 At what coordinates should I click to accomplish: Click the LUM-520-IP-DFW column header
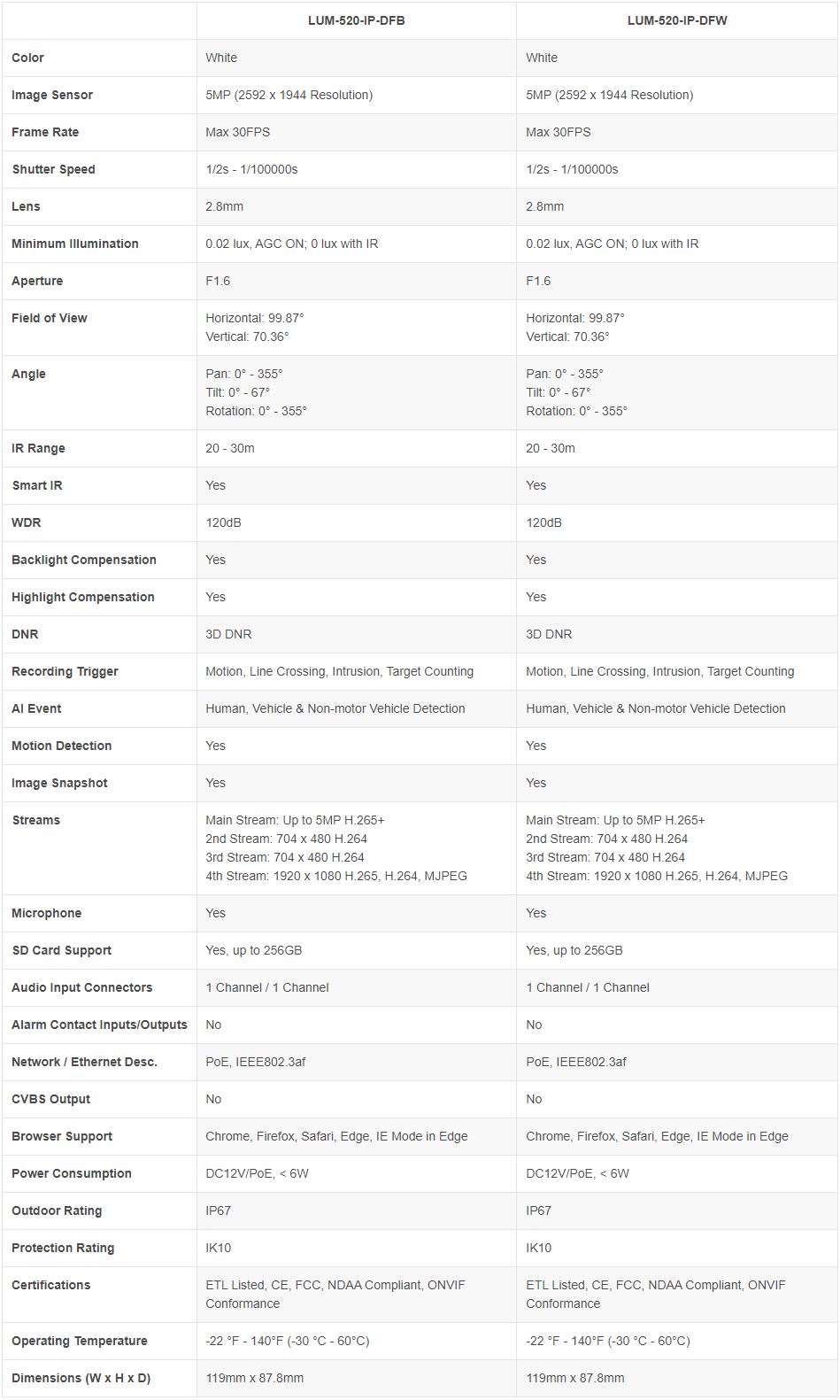[x=676, y=20]
